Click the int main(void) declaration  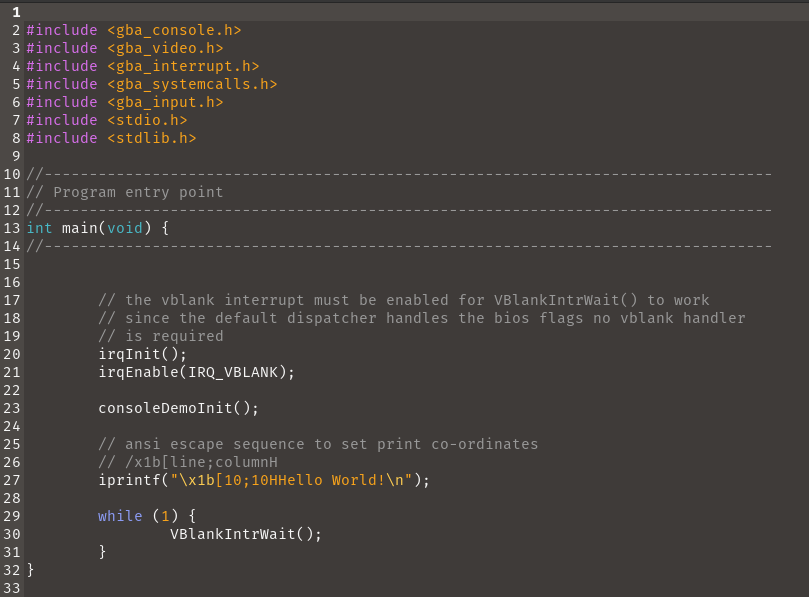[98, 228]
